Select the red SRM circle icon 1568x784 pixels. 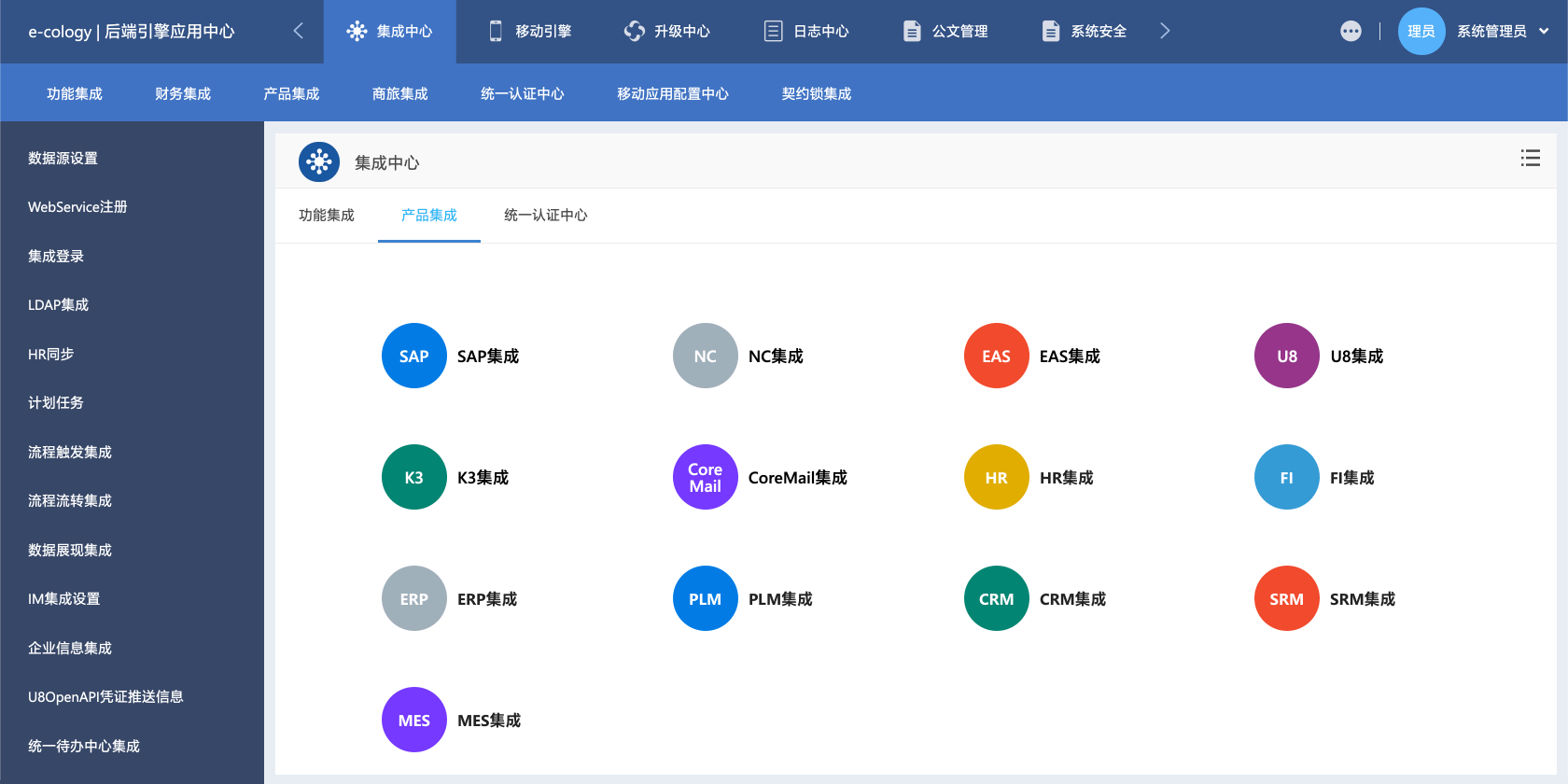click(x=1287, y=598)
